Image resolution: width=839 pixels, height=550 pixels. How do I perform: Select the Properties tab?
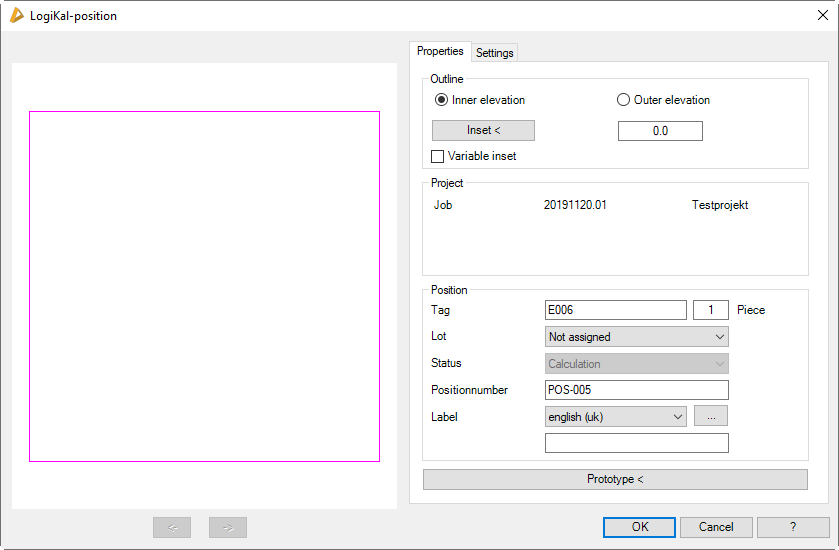[440, 52]
